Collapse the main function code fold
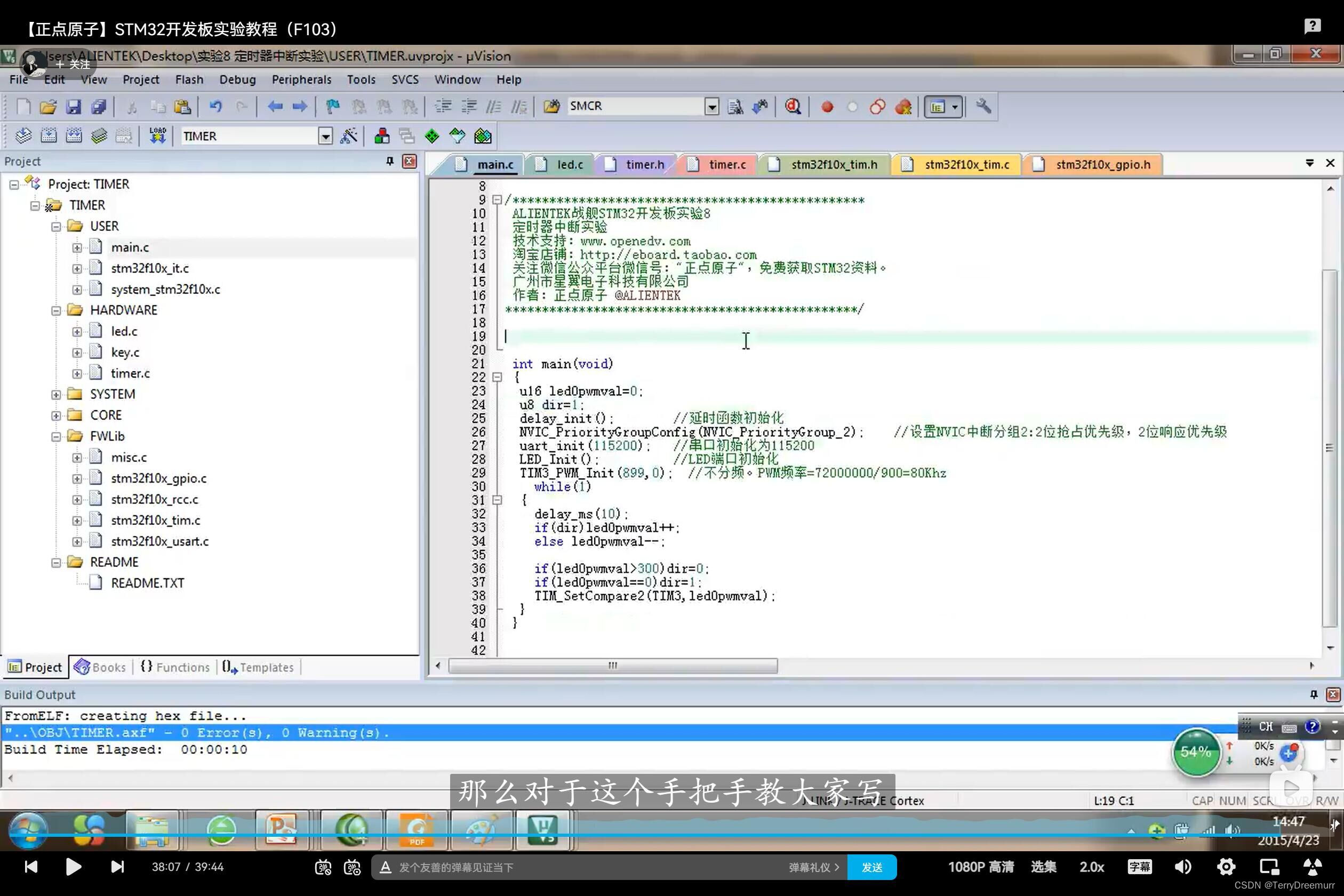The width and height of the screenshot is (1344, 896). tap(497, 377)
